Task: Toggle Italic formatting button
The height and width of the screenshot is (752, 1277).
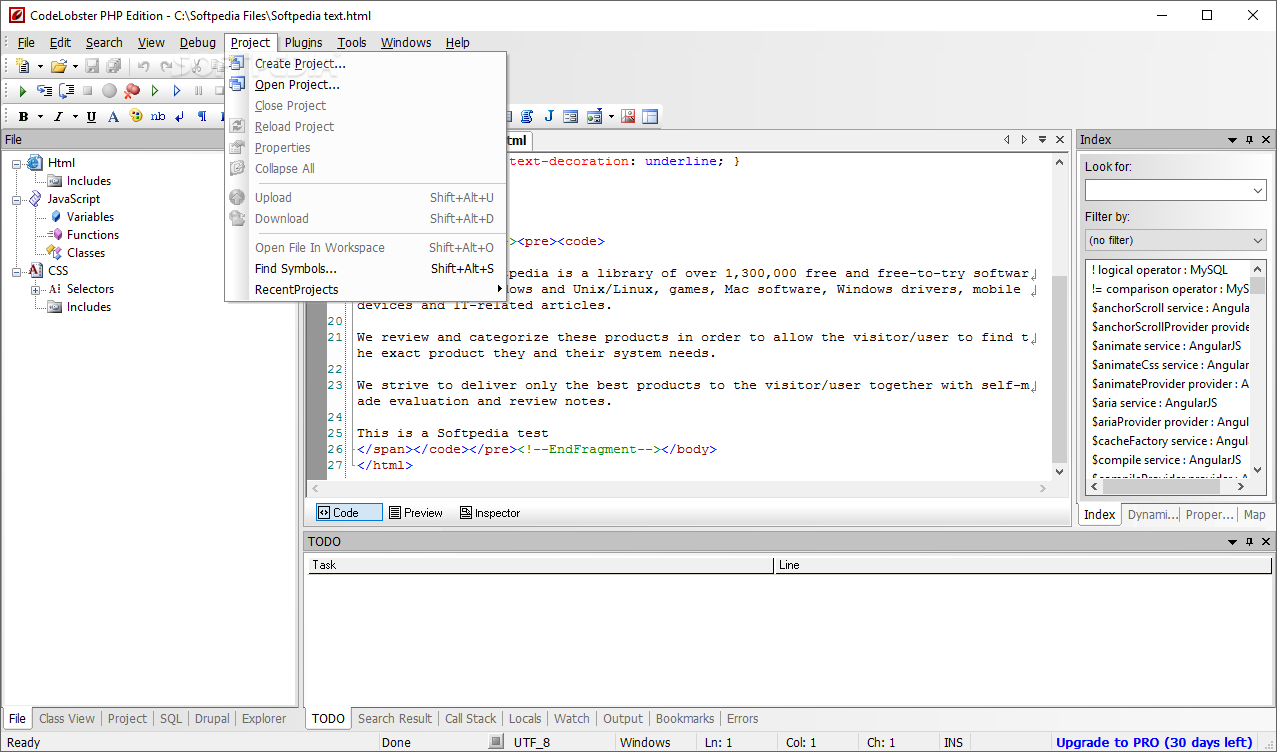Action: pyautogui.click(x=58, y=117)
